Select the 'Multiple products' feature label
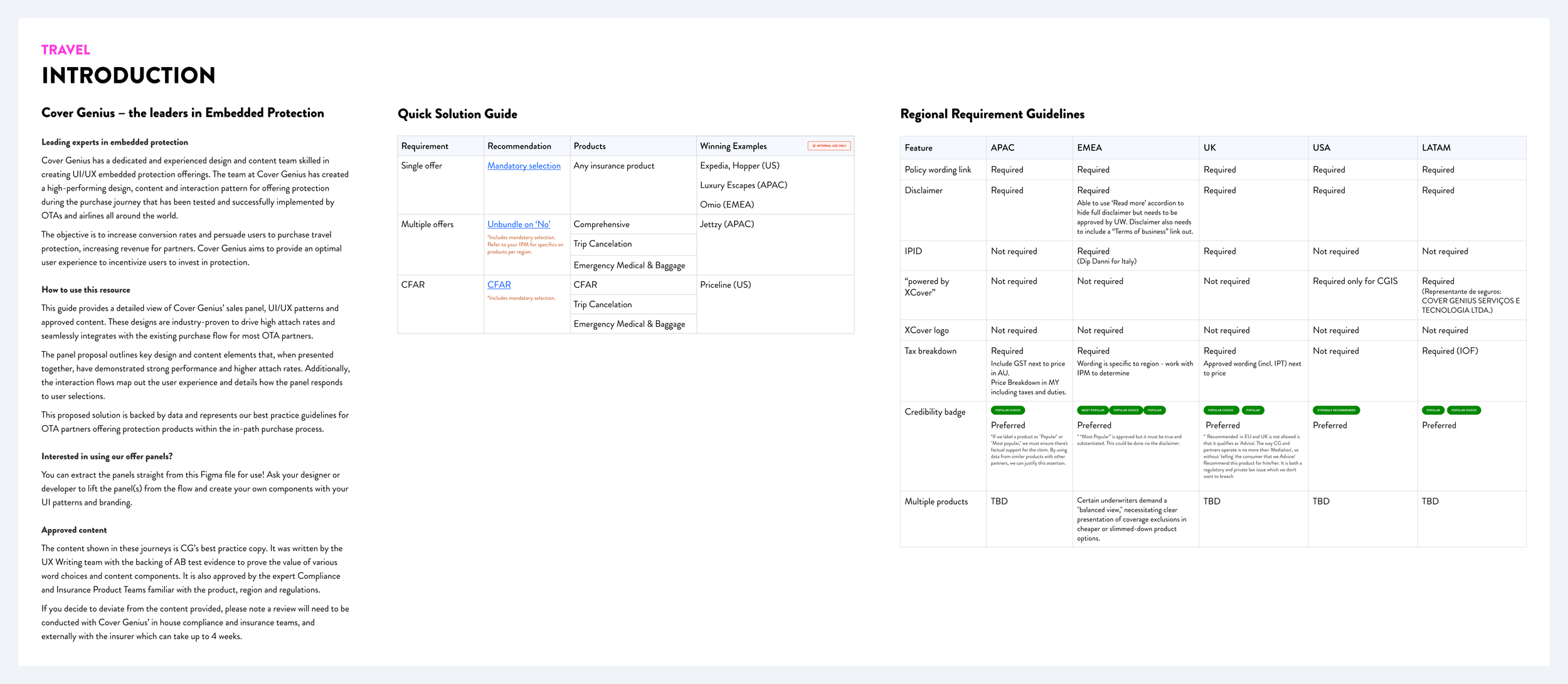 tap(936, 502)
